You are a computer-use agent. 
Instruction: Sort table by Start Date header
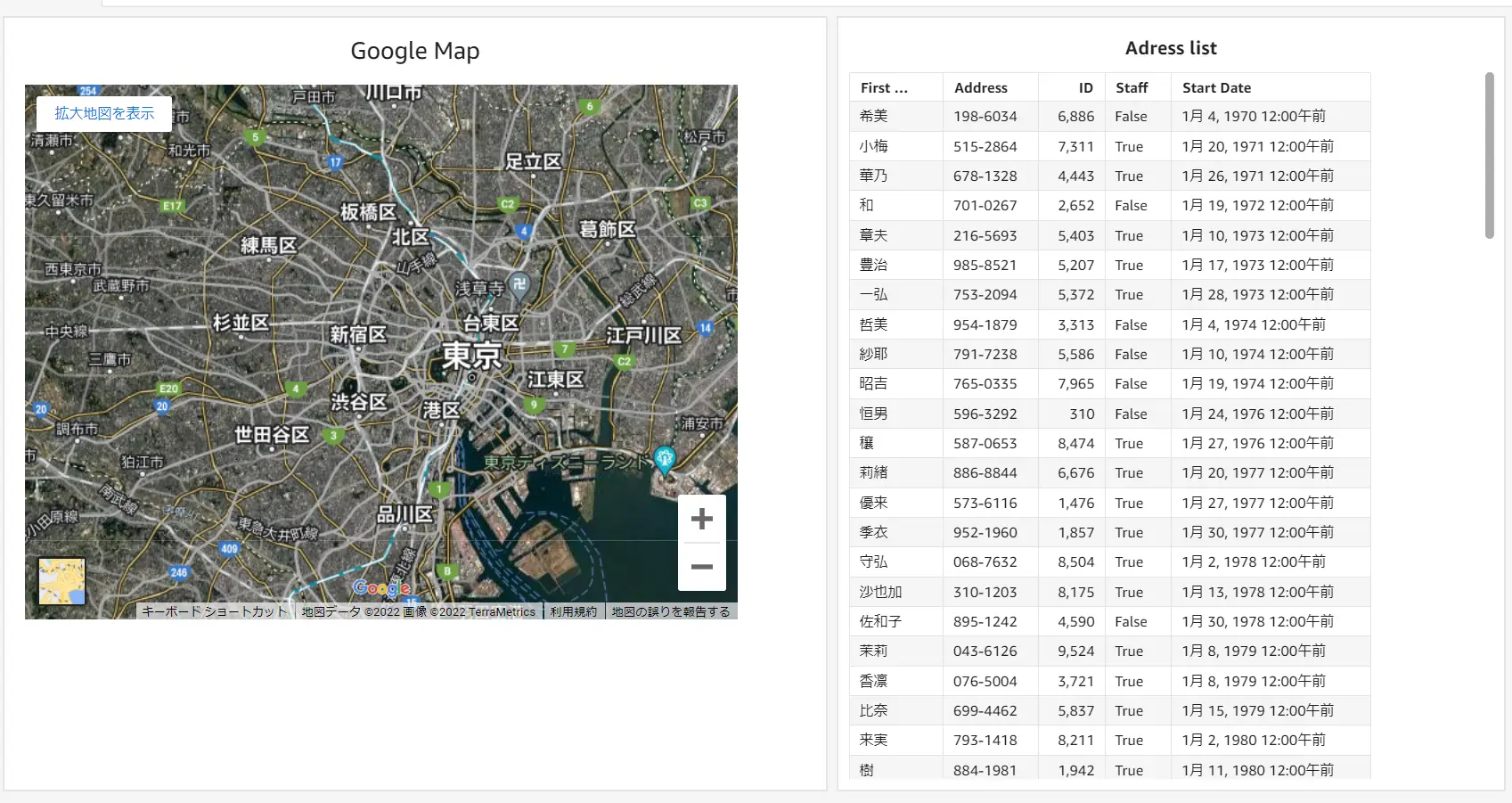click(x=1271, y=87)
